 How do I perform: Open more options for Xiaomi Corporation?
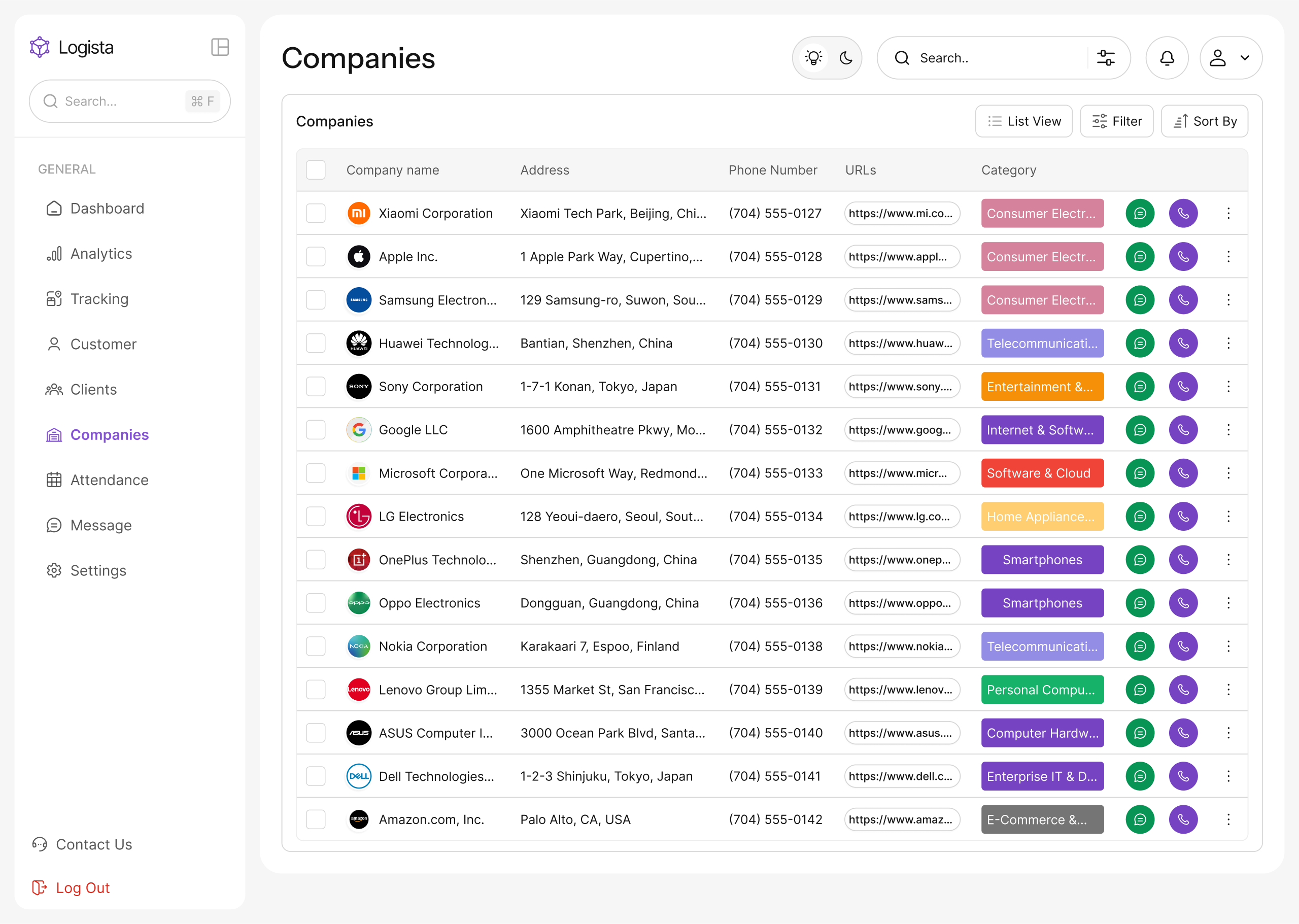[1228, 213]
